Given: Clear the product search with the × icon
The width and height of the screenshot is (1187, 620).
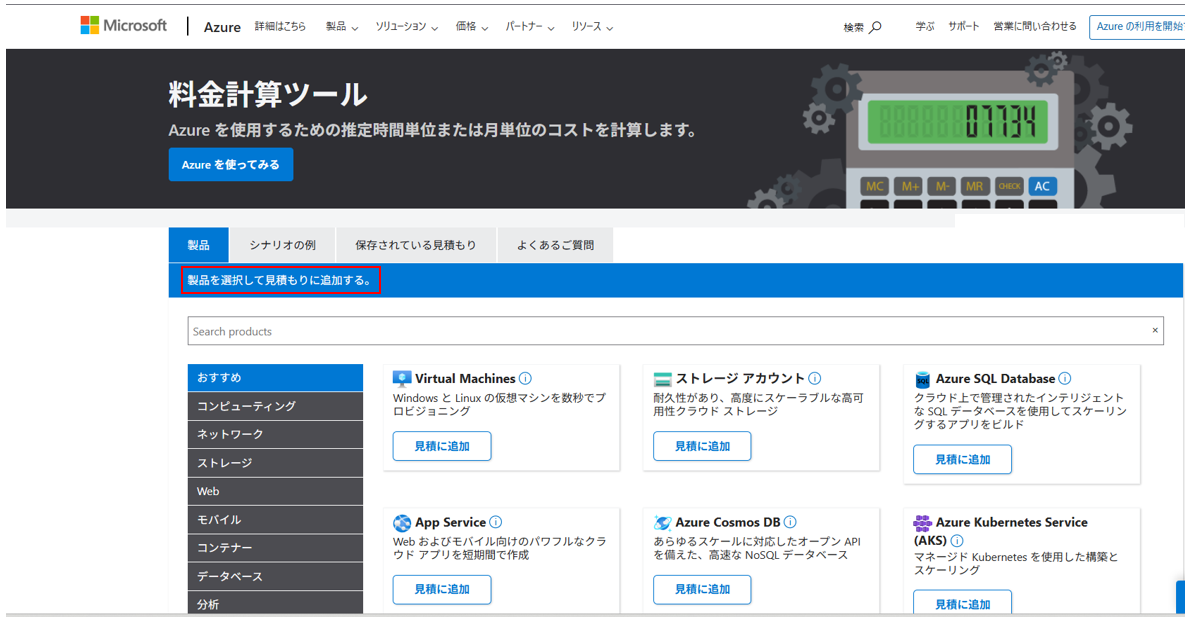Looking at the screenshot, I should (x=1154, y=331).
